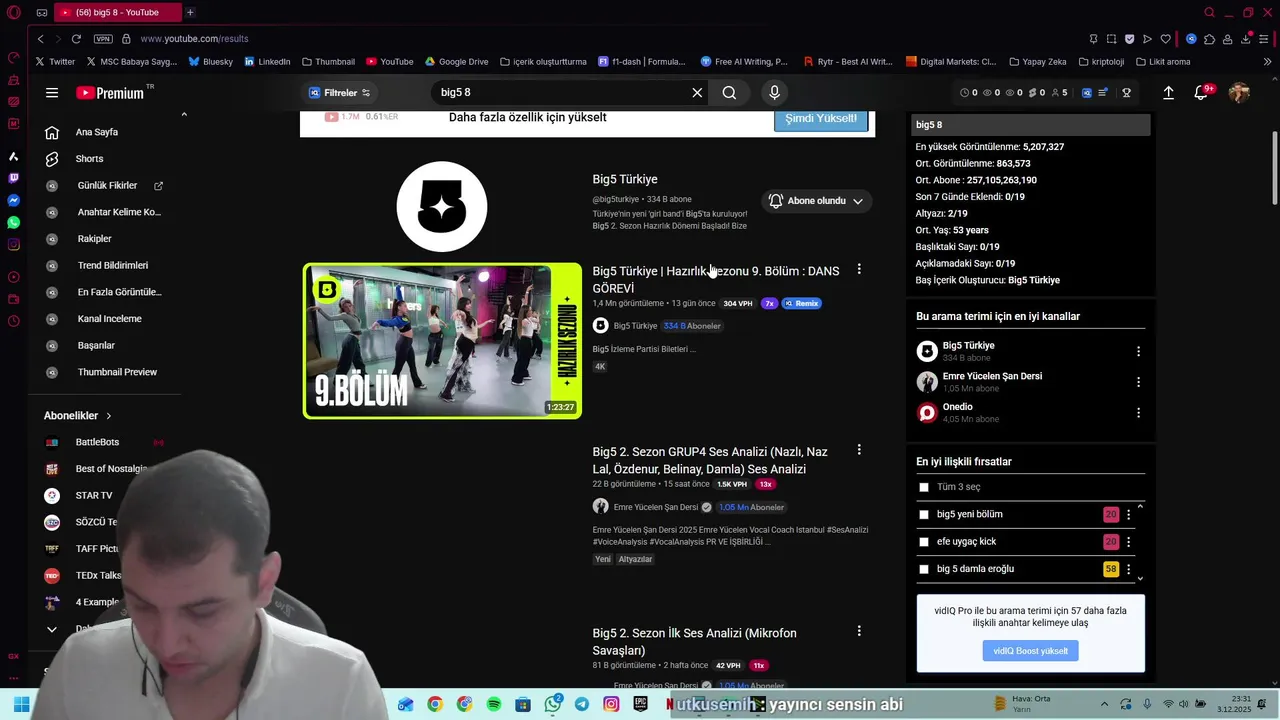Image resolution: width=1280 pixels, height=720 pixels.
Task: Play the 9.BÖLÜM video thumbnail
Action: tap(442, 341)
